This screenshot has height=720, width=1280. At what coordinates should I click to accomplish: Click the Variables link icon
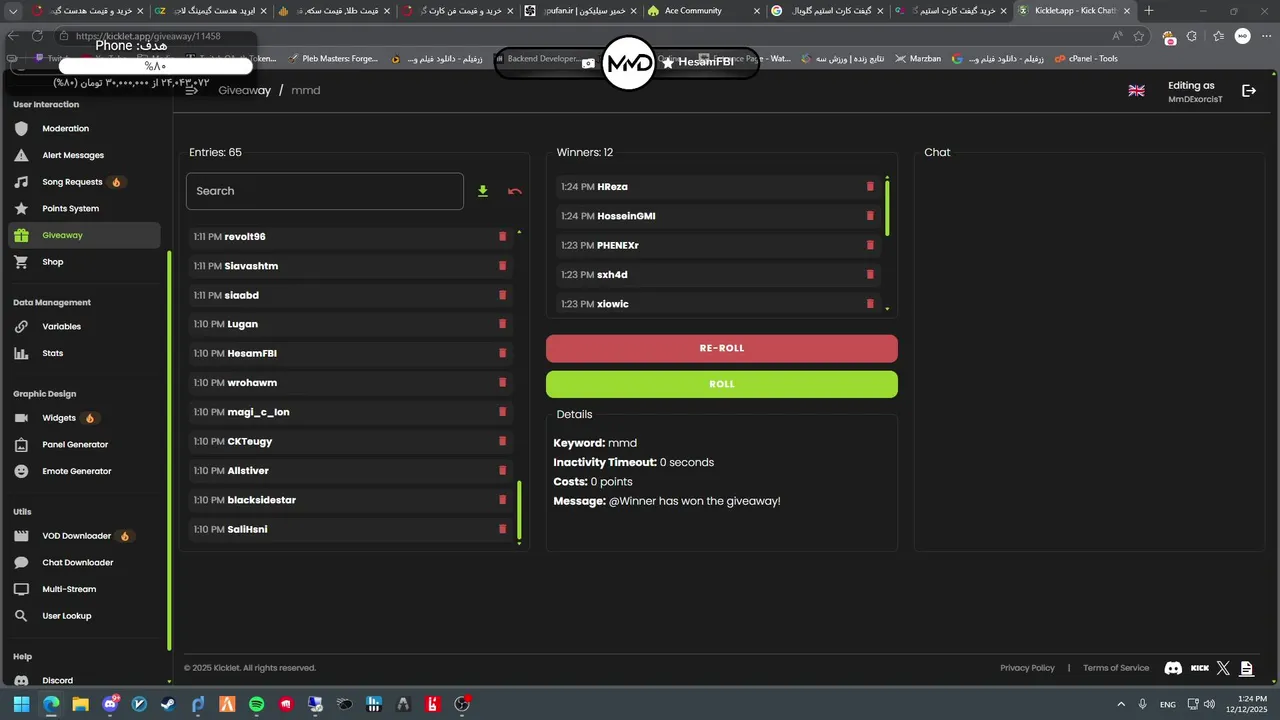point(22,326)
